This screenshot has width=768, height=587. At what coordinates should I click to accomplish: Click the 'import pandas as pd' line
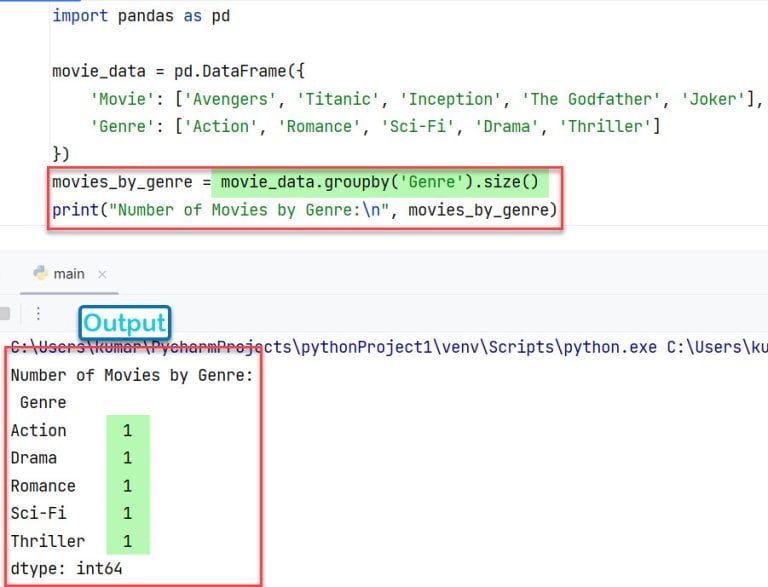(141, 16)
